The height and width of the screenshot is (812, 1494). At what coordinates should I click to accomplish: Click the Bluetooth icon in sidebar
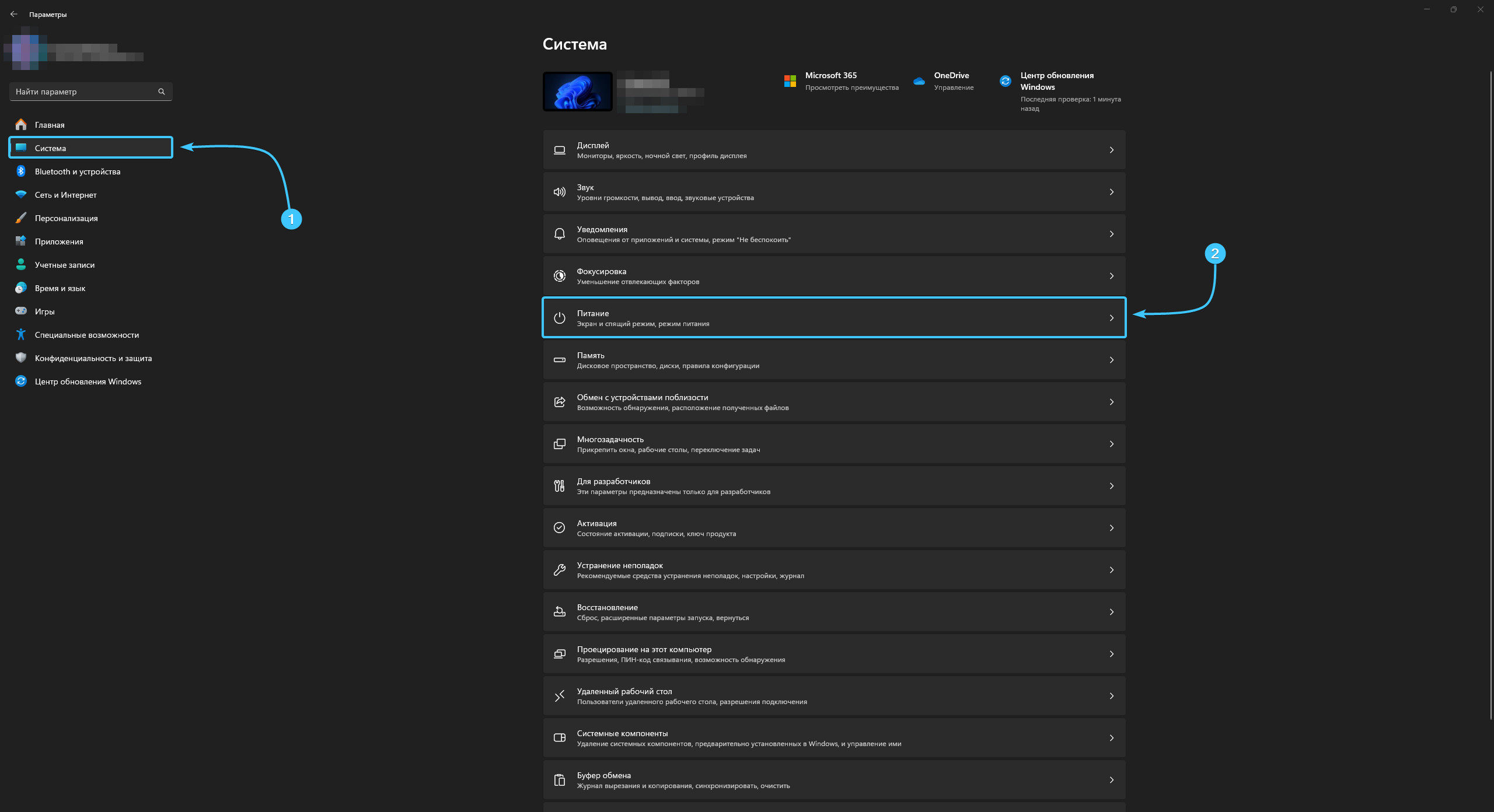(21, 171)
